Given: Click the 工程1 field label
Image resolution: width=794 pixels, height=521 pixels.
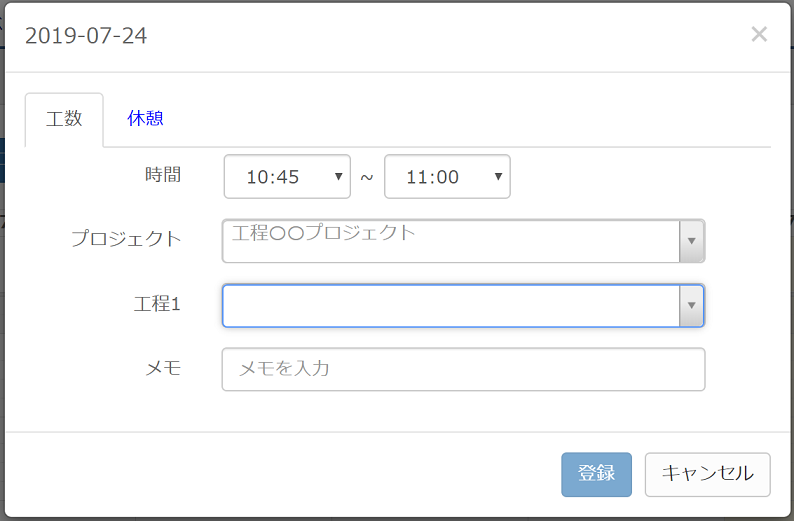Looking at the screenshot, I should 156,304.
